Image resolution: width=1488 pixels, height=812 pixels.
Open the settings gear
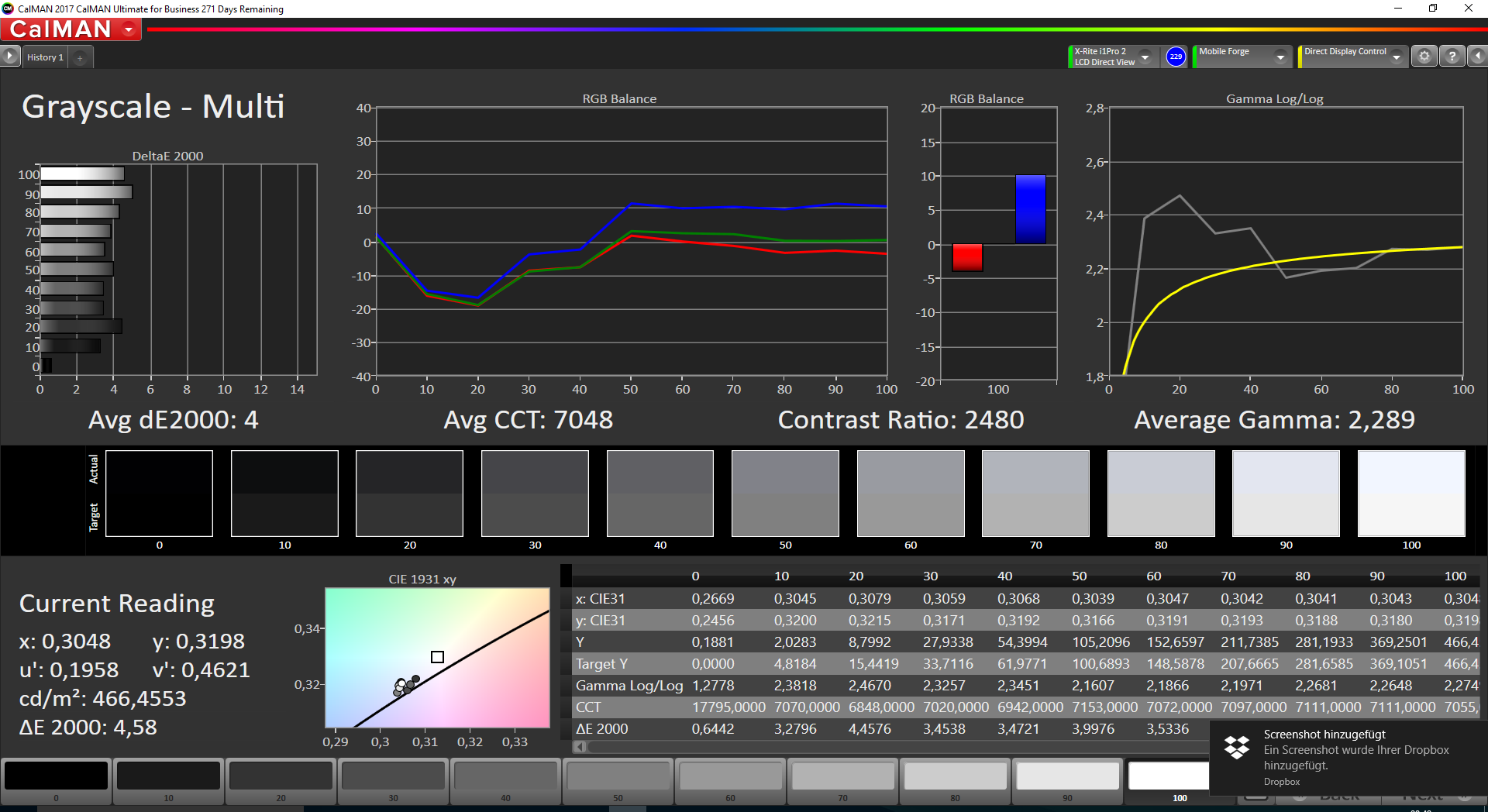[x=1424, y=57]
